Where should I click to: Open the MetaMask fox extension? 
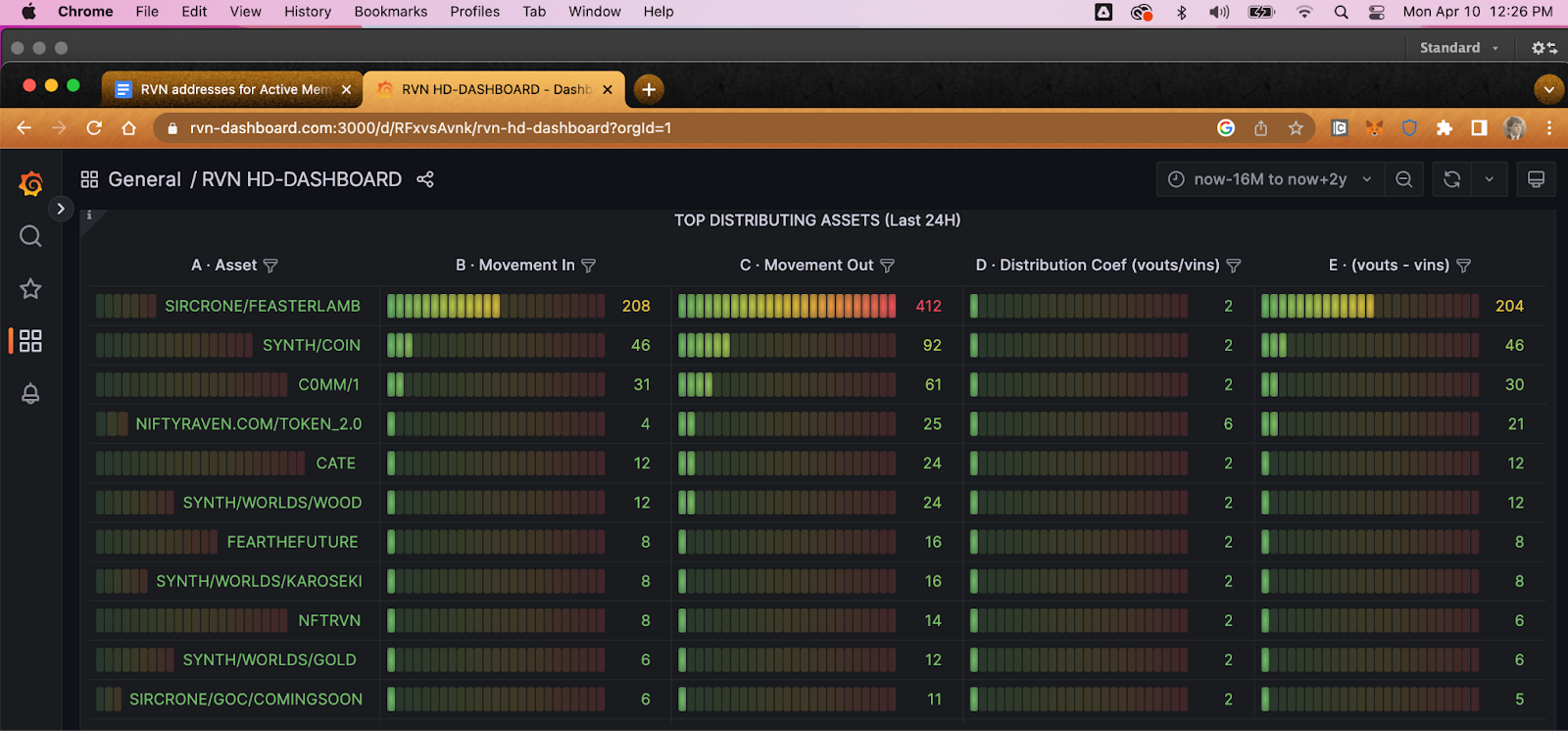tap(1375, 128)
